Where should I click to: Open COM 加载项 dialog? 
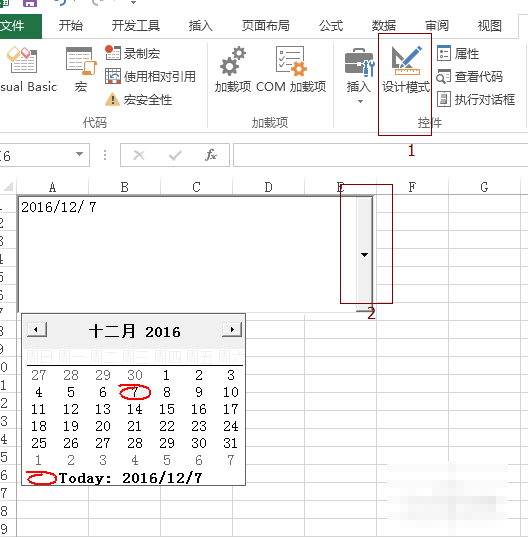[291, 70]
